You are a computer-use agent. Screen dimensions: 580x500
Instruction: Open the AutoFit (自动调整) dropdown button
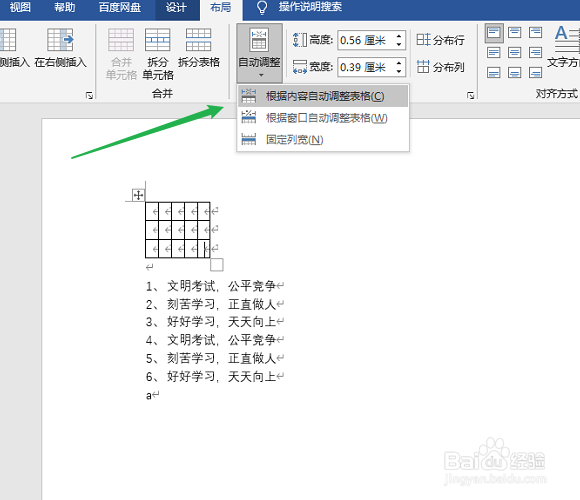click(x=259, y=53)
